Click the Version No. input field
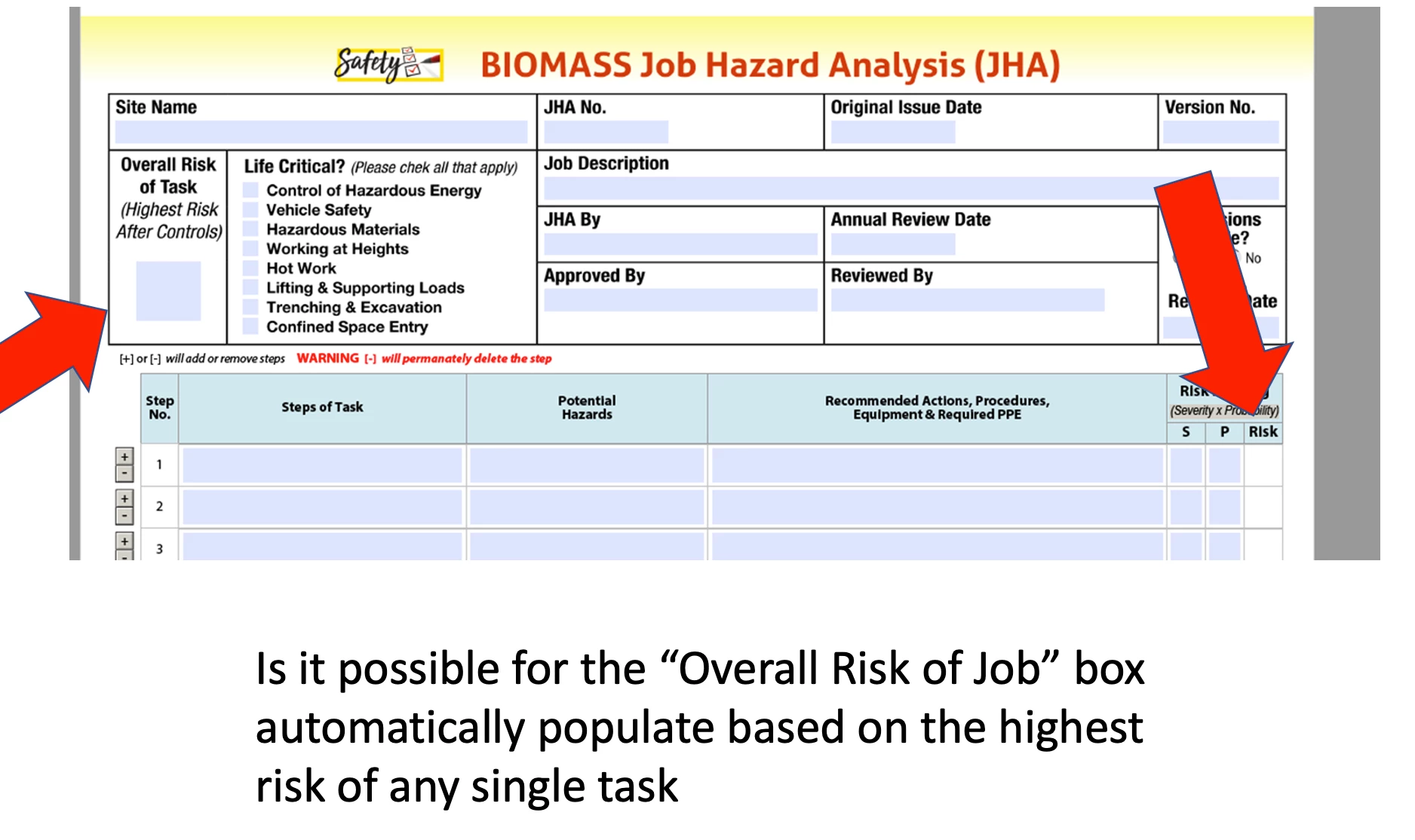1415x840 pixels. coord(1220,132)
